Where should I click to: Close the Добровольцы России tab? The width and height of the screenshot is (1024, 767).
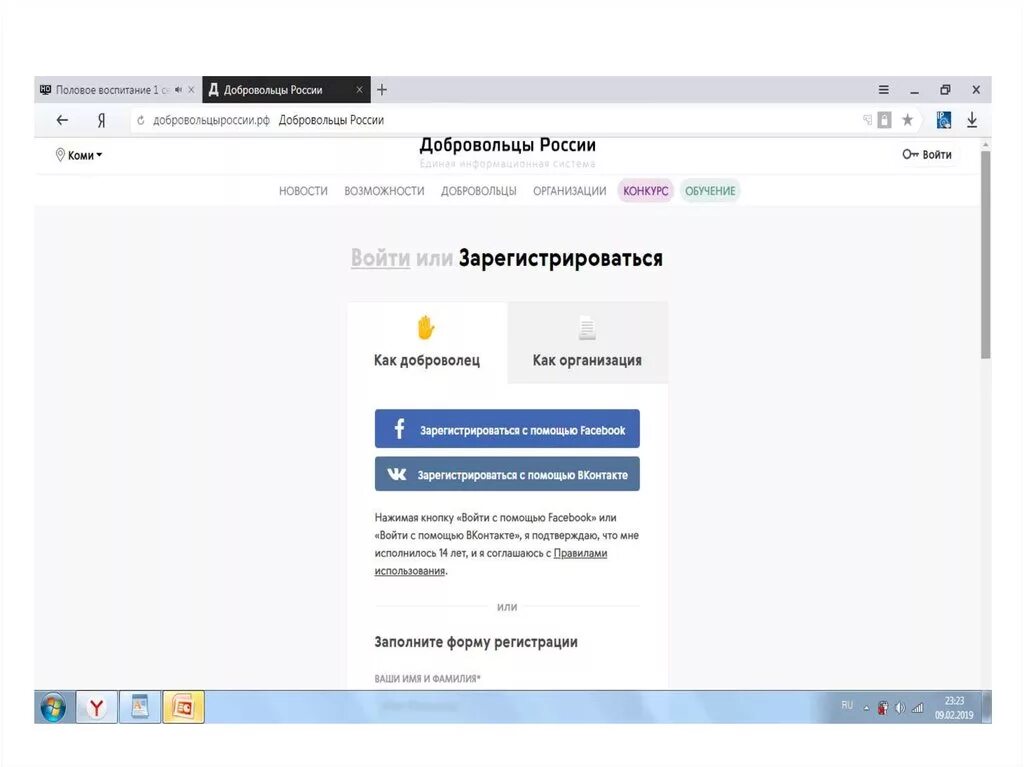(359, 90)
